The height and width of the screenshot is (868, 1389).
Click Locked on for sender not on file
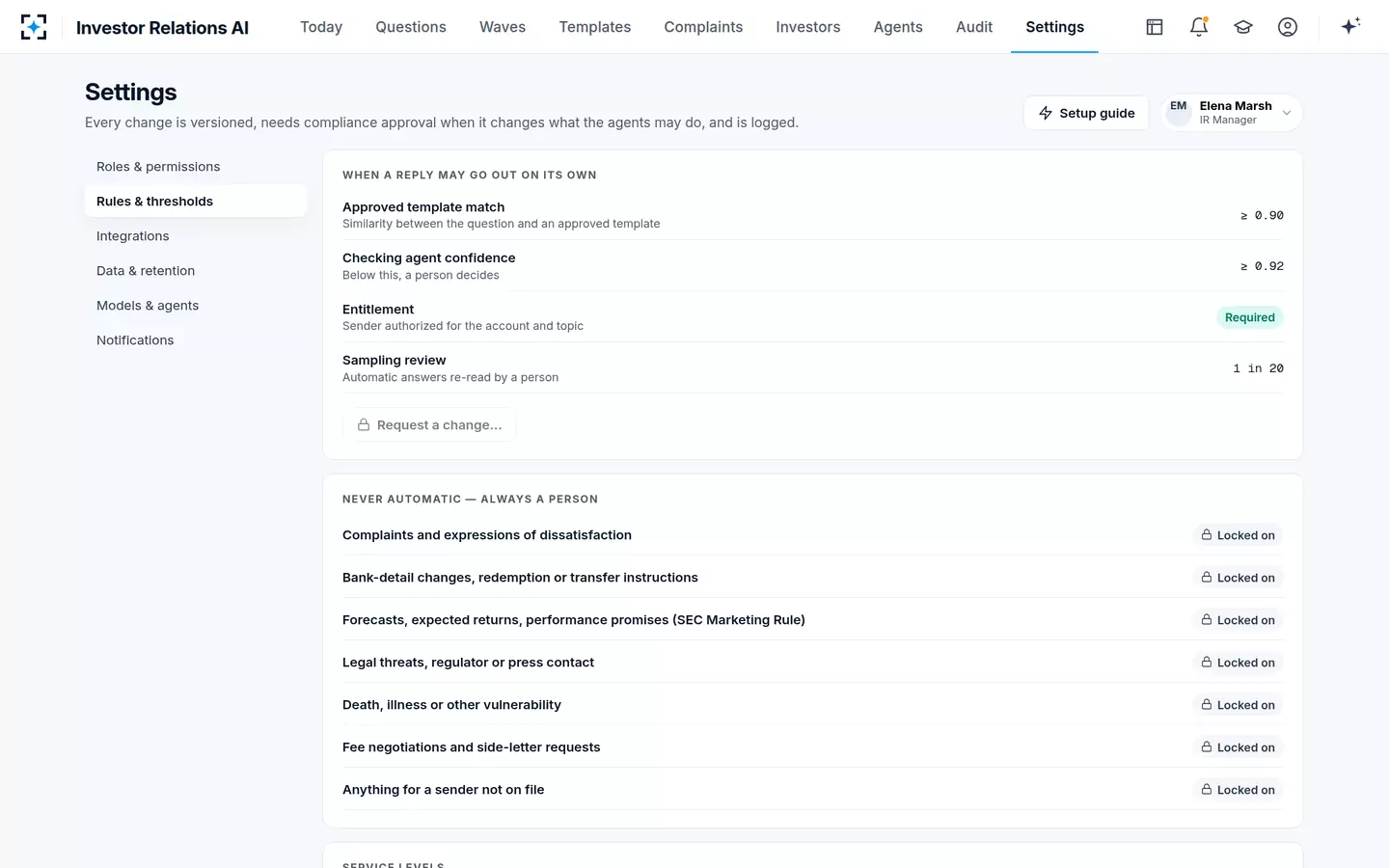tap(1238, 790)
